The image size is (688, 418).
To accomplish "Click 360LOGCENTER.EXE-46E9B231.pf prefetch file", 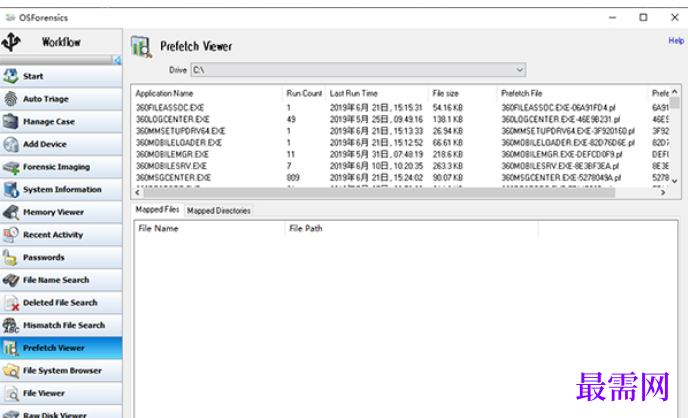I will [x=560, y=119].
